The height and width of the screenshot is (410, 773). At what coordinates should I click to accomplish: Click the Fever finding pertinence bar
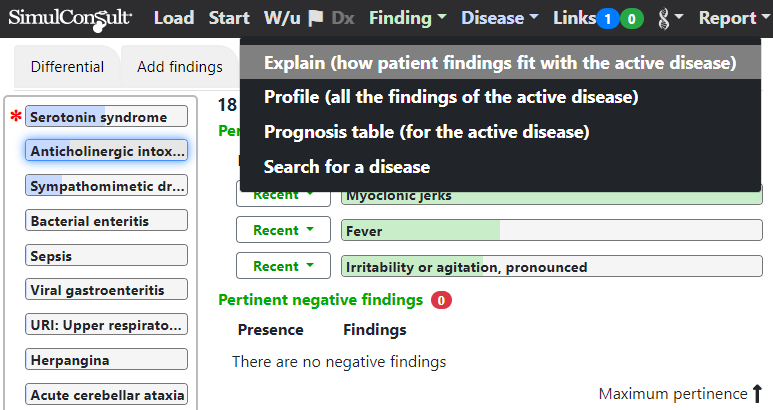[x=551, y=231]
